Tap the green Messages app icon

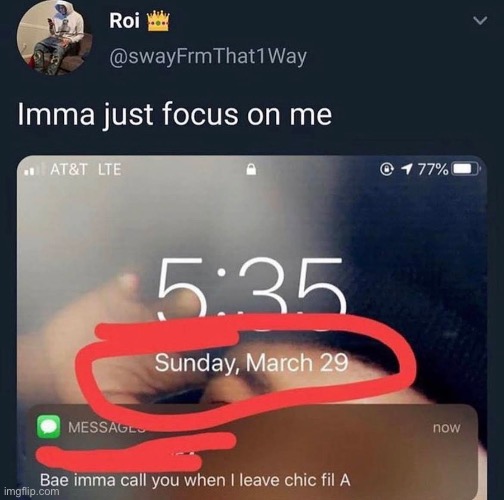click(x=49, y=426)
